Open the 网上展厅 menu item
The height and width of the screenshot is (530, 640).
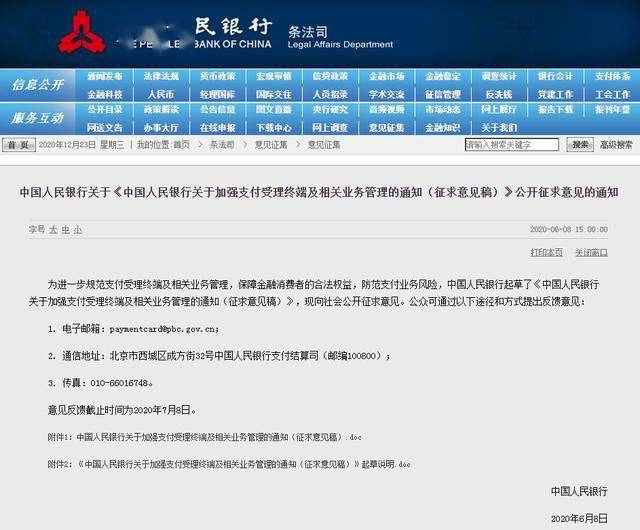(x=499, y=109)
